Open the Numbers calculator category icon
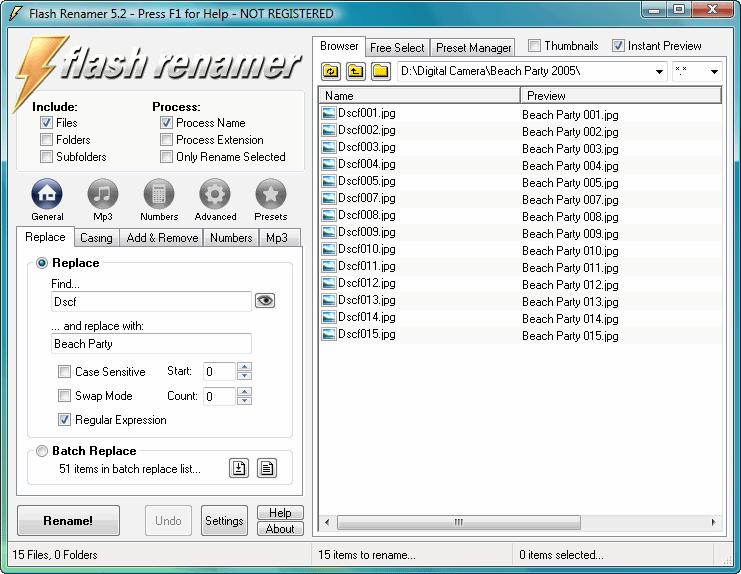The image size is (741, 574). point(159,194)
